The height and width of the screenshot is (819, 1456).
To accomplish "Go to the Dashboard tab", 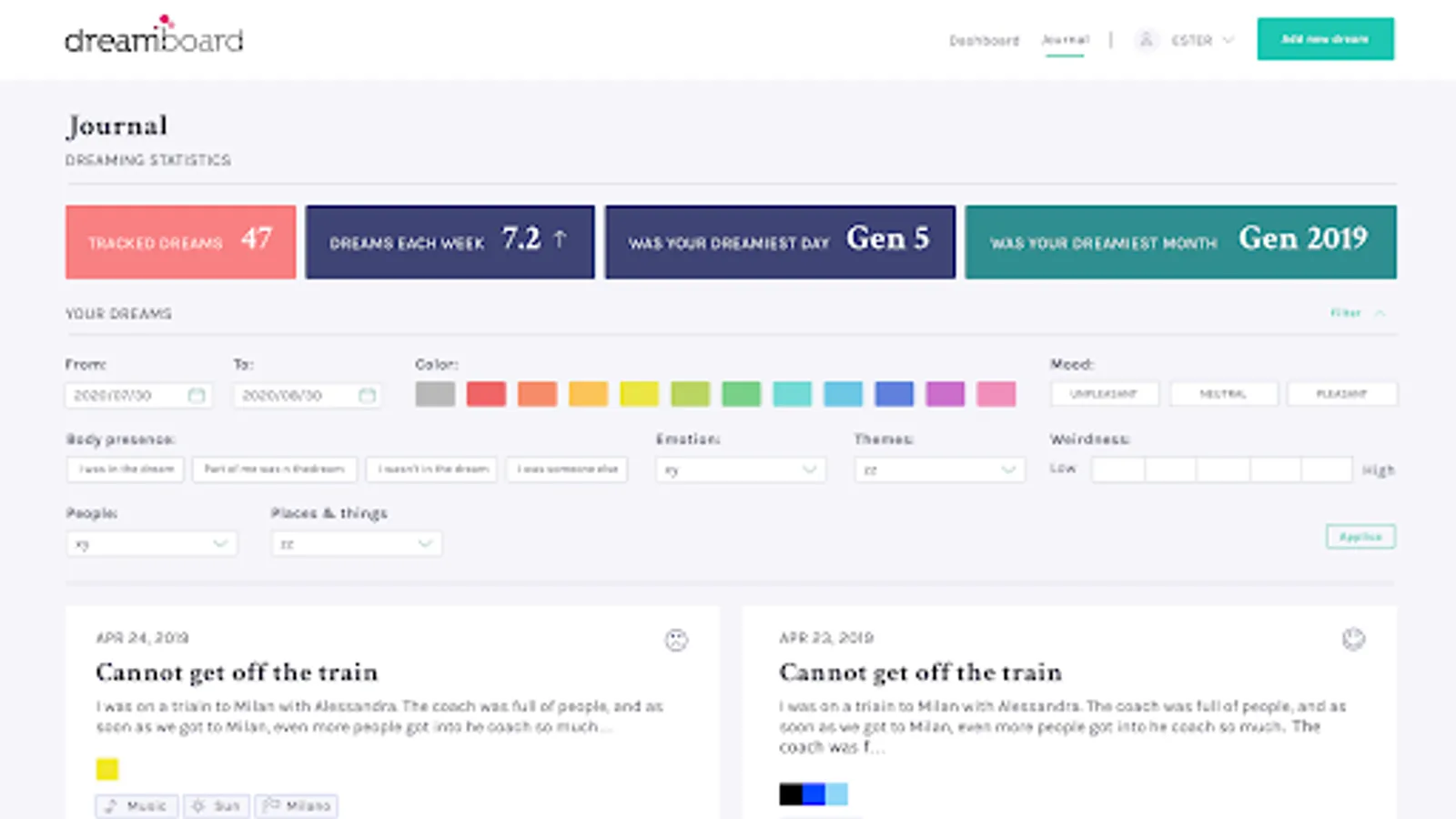I will [984, 40].
